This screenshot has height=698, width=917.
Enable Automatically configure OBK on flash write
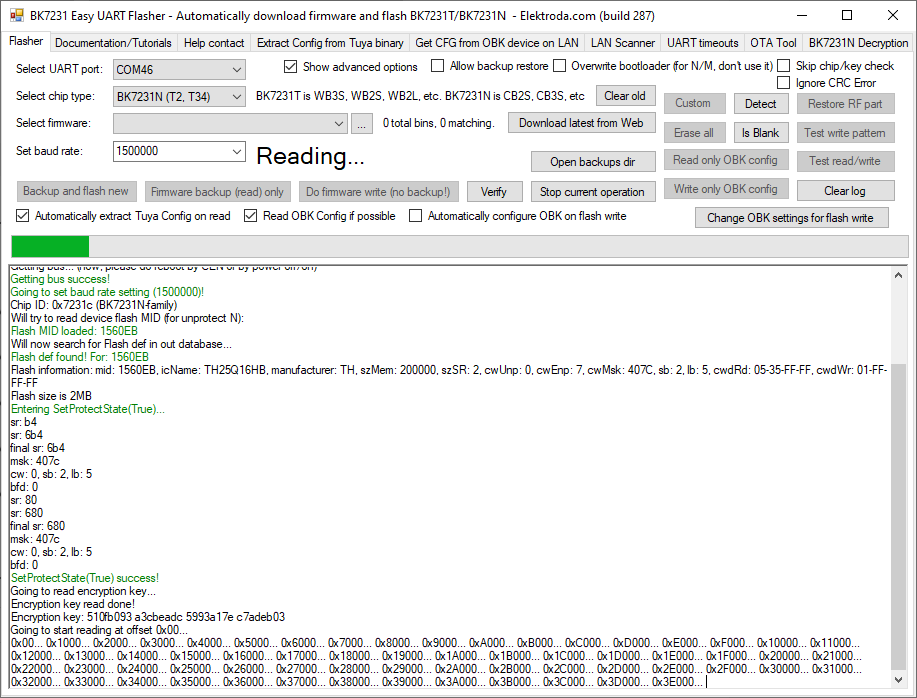415,216
